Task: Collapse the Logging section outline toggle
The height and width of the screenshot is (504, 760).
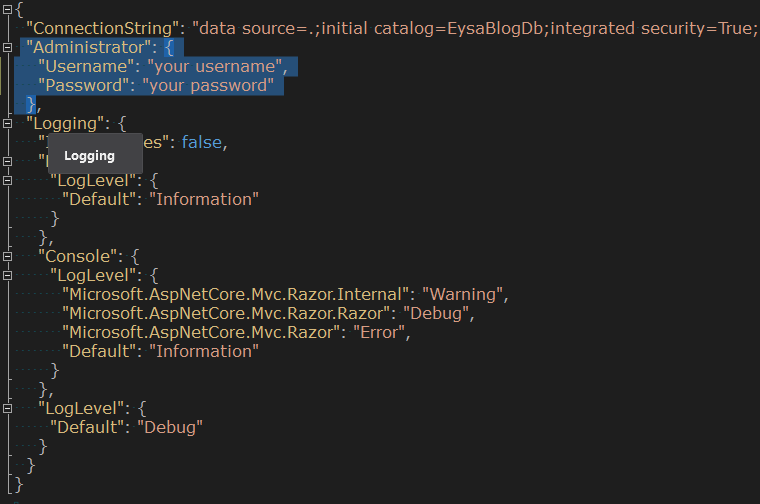Action: pos(9,123)
